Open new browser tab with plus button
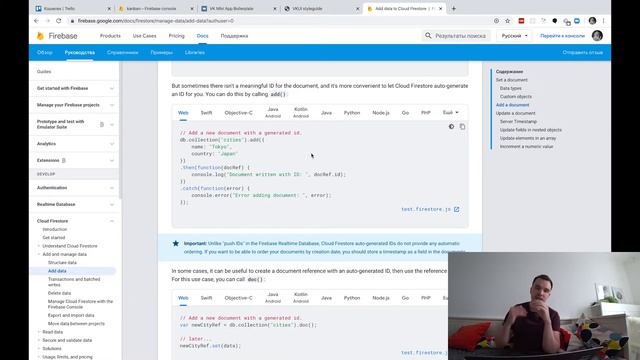 [x=453, y=9]
